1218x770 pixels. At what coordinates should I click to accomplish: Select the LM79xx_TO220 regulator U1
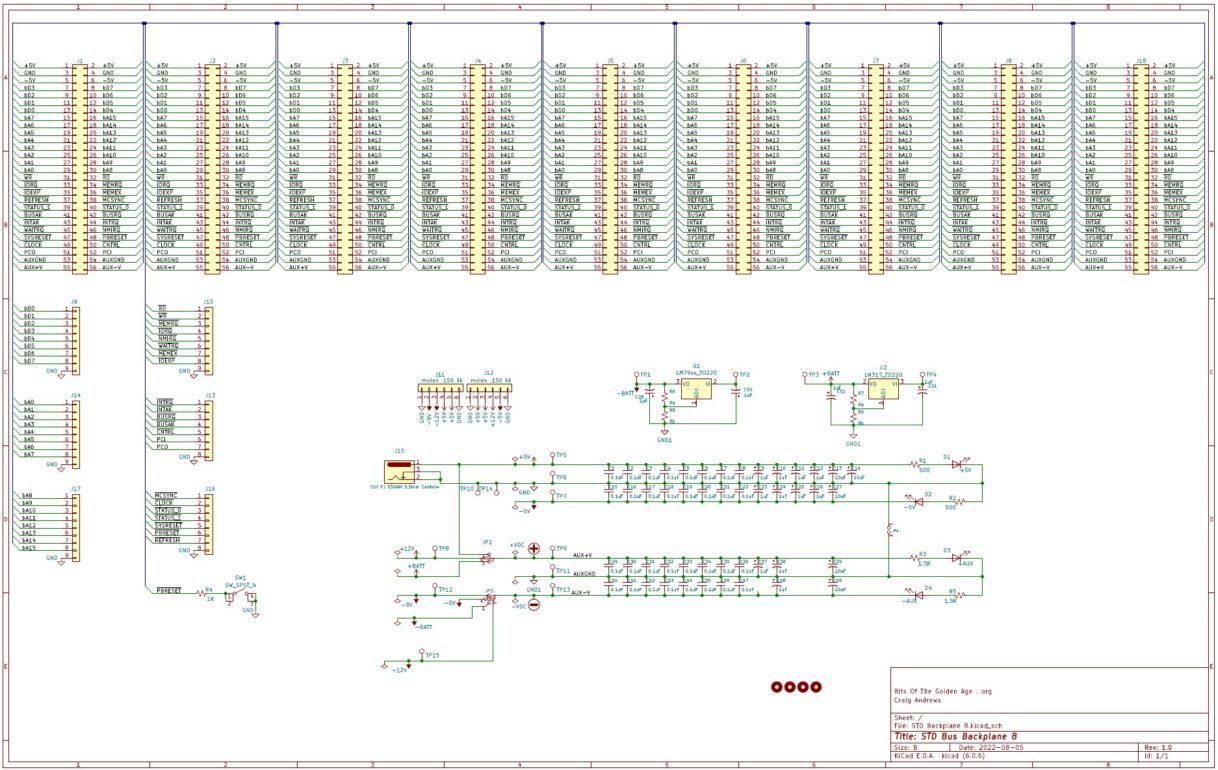tap(696, 389)
